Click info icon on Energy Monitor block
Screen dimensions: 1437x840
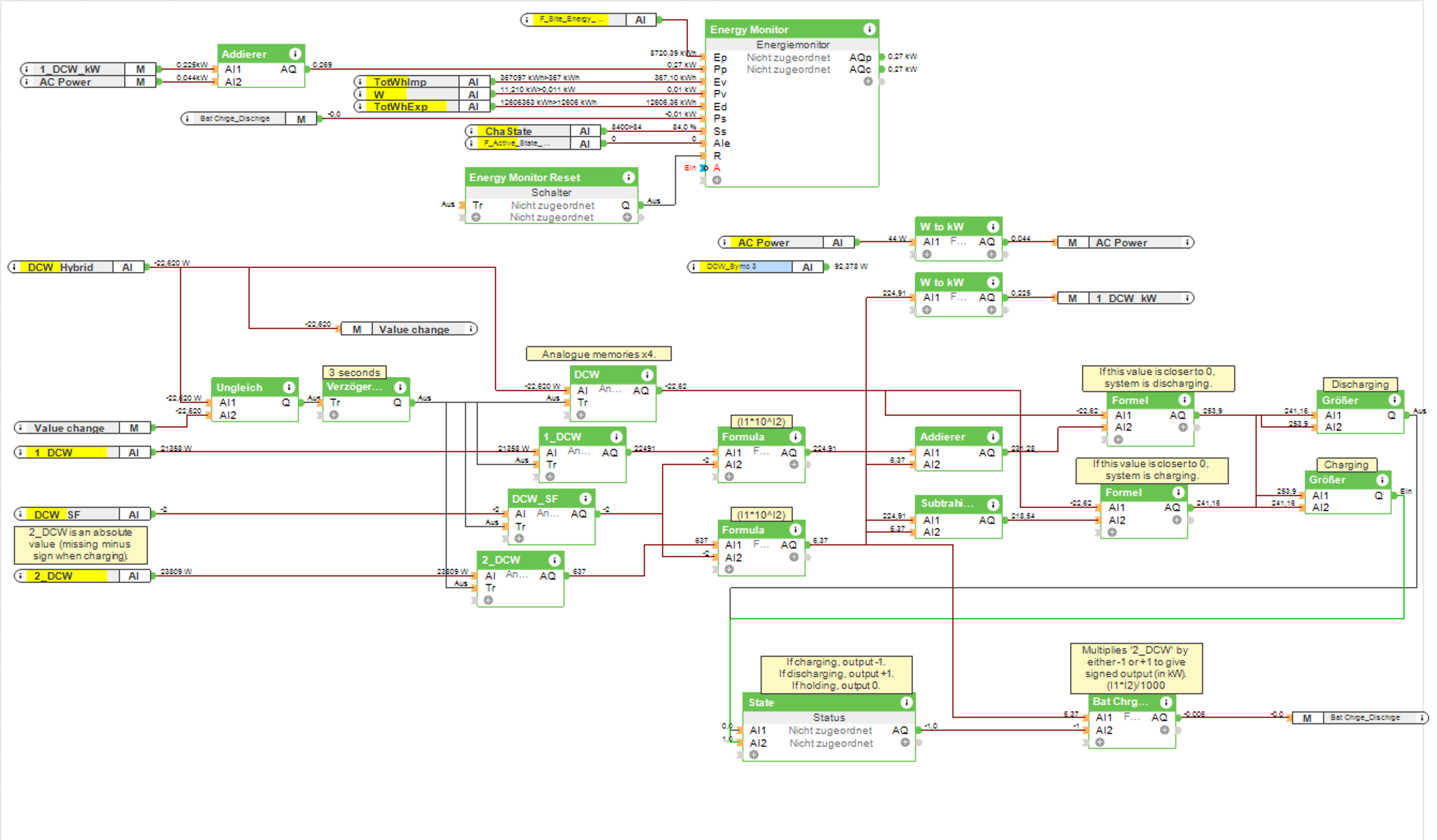tap(869, 29)
